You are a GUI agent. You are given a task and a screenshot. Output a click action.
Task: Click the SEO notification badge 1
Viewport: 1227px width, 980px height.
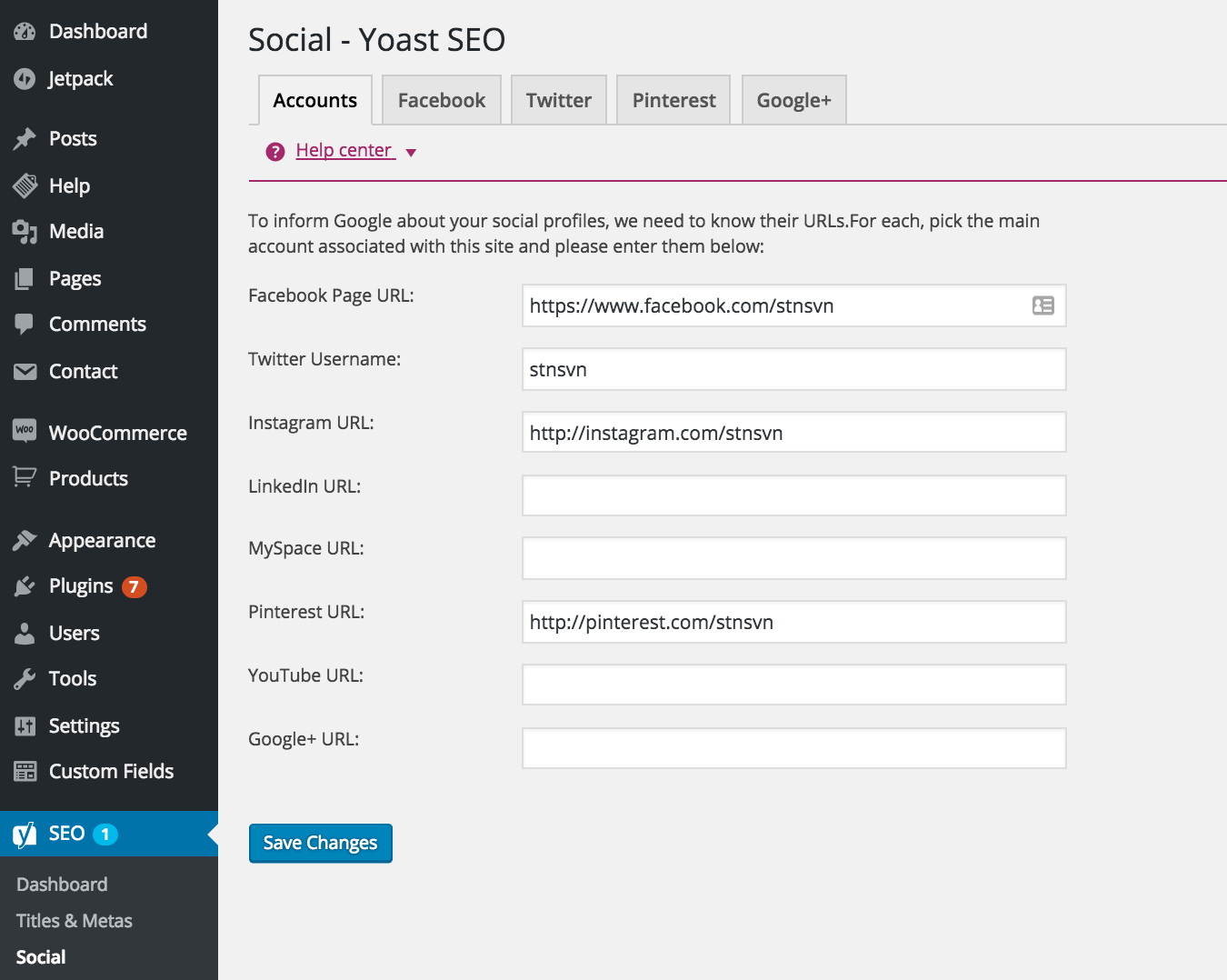point(105,835)
